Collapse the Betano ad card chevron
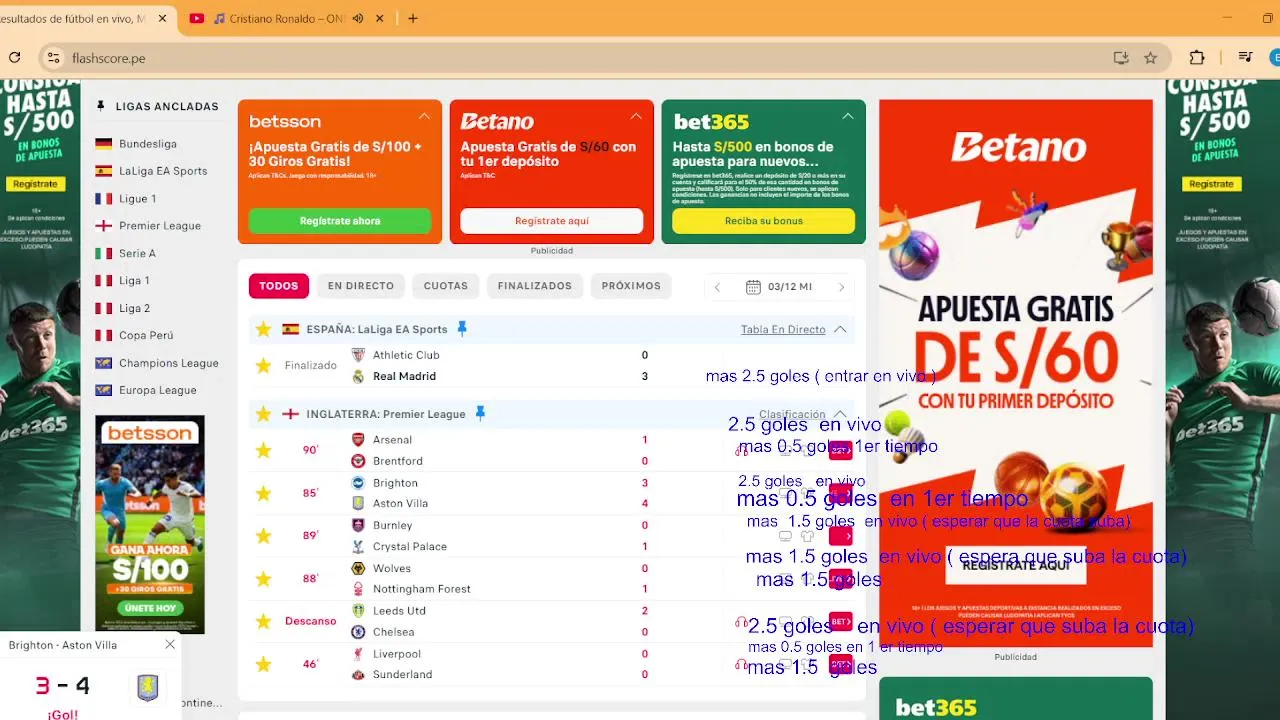 [636, 116]
